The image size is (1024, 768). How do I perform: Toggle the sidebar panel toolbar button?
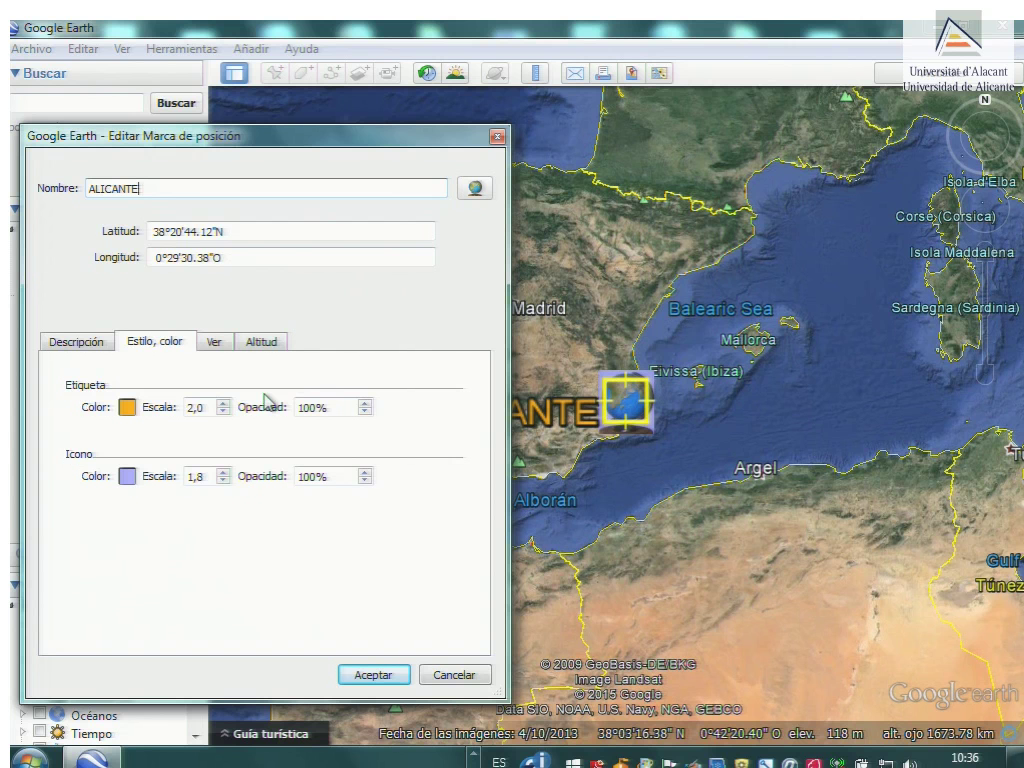(234, 73)
